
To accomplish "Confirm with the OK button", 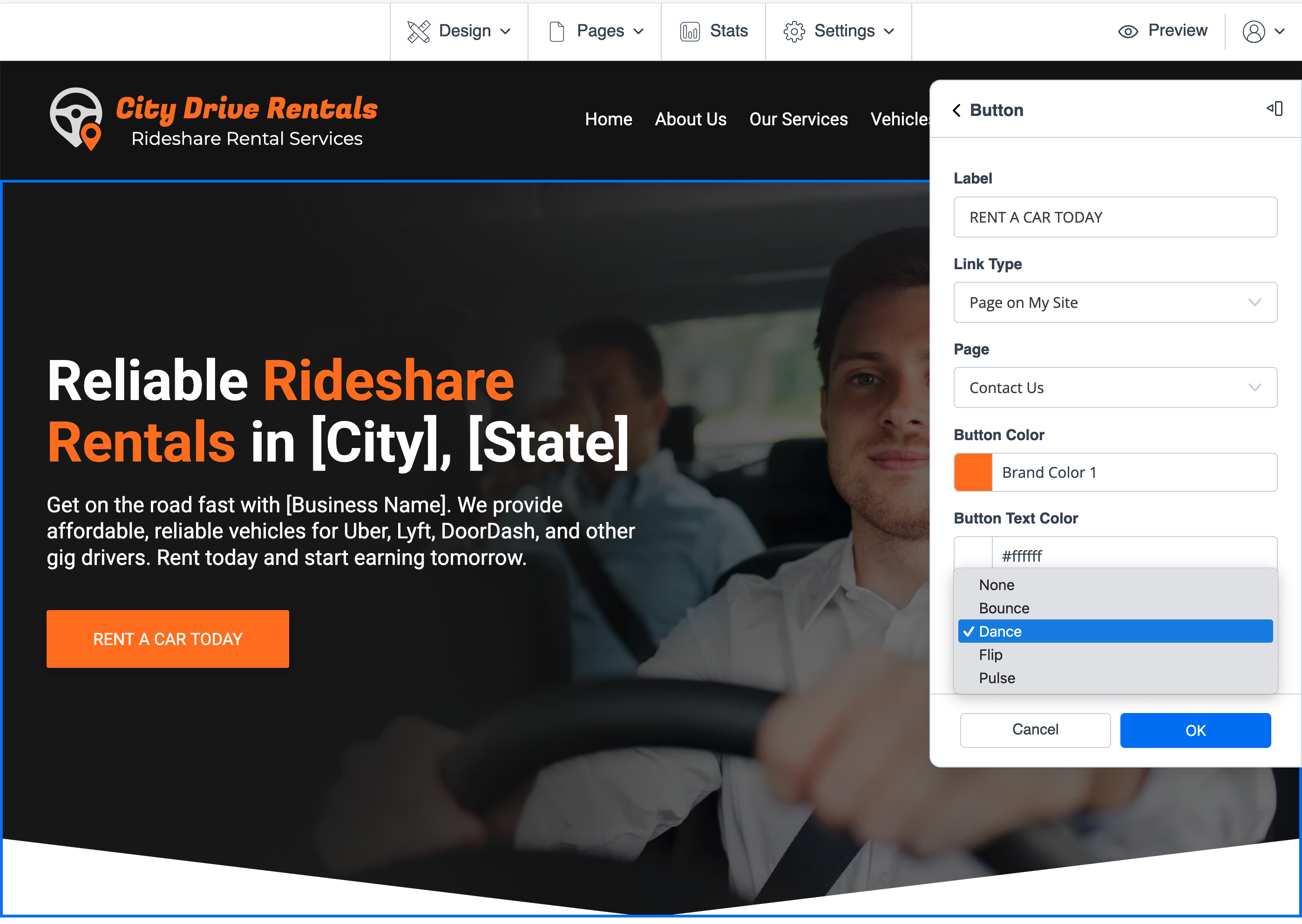I will [x=1195, y=730].
